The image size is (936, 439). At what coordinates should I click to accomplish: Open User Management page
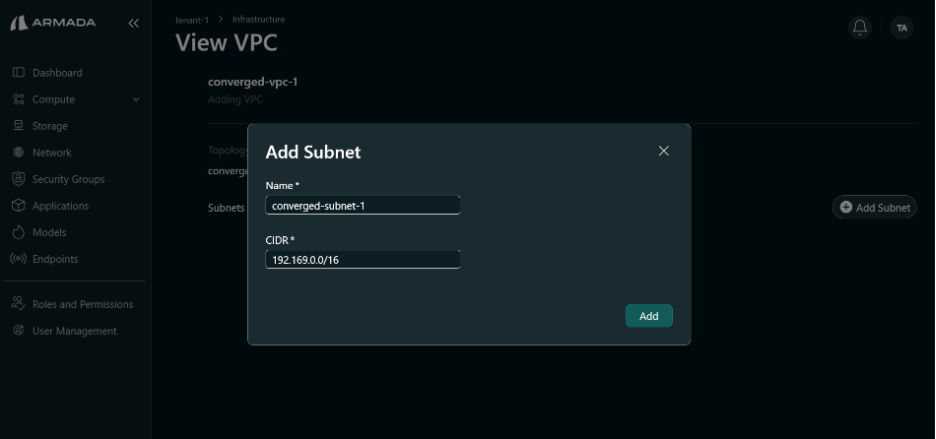pos(75,331)
